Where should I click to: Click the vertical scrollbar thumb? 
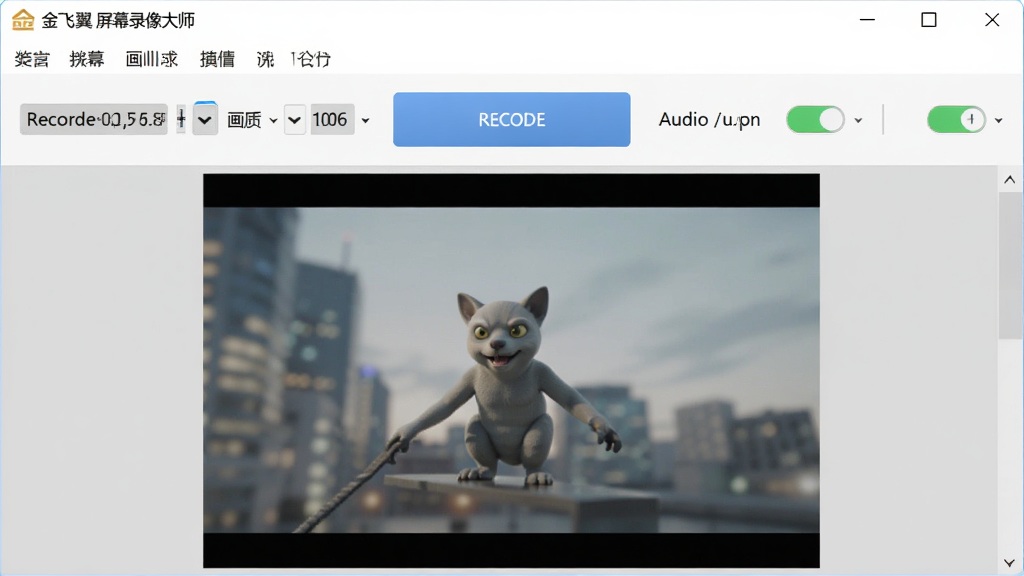coord(1010,266)
